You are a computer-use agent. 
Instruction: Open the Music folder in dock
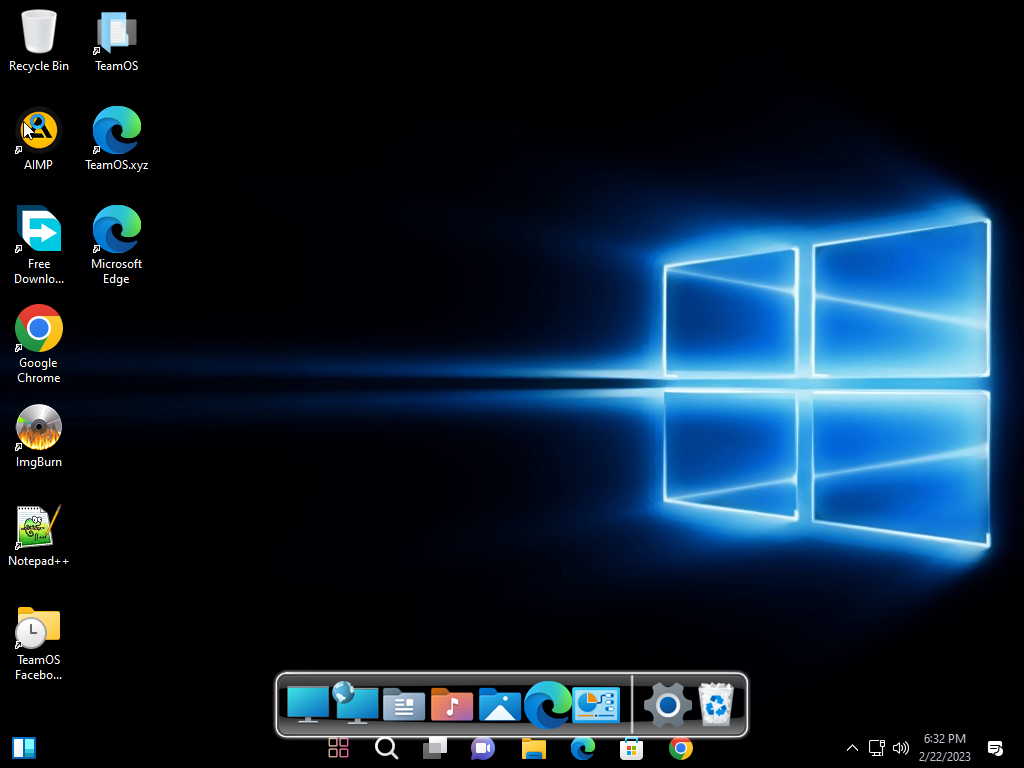(x=452, y=705)
